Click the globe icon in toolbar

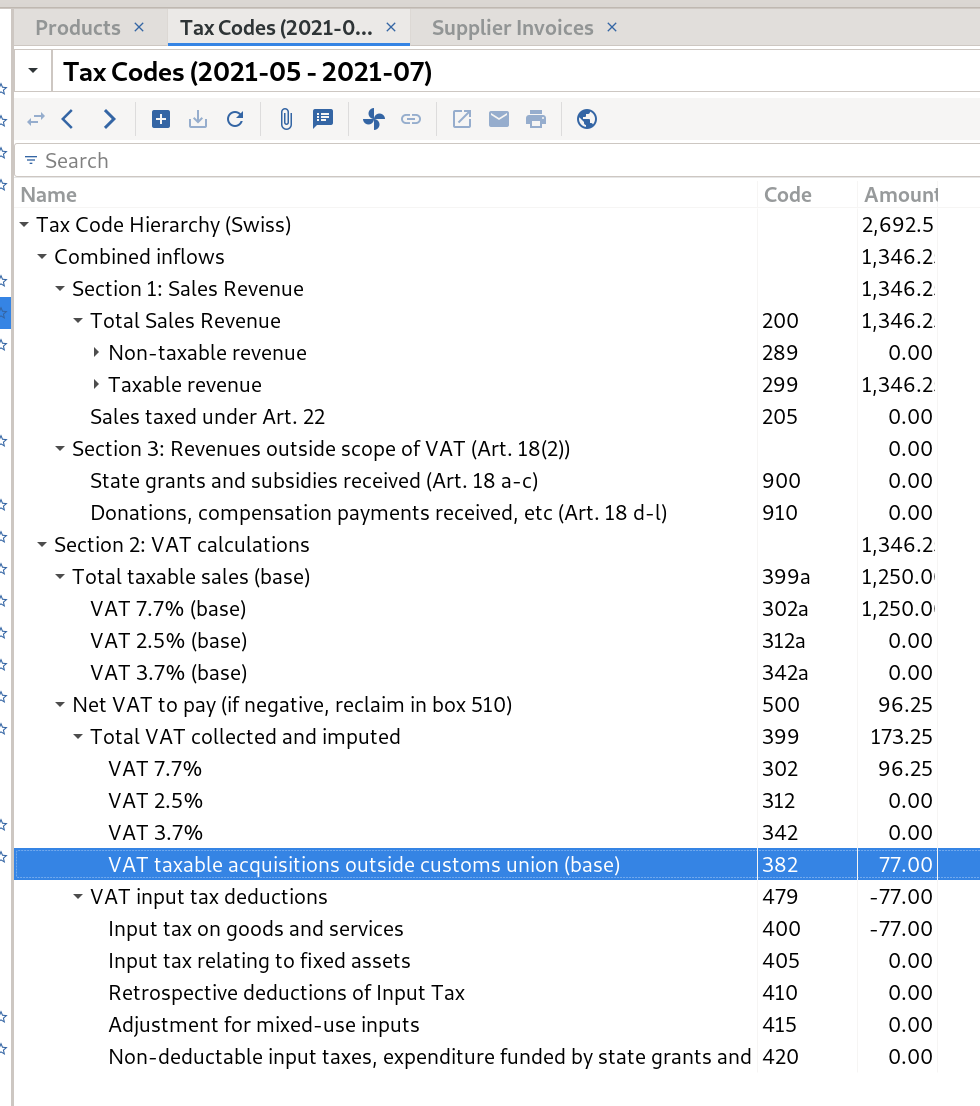pos(587,119)
